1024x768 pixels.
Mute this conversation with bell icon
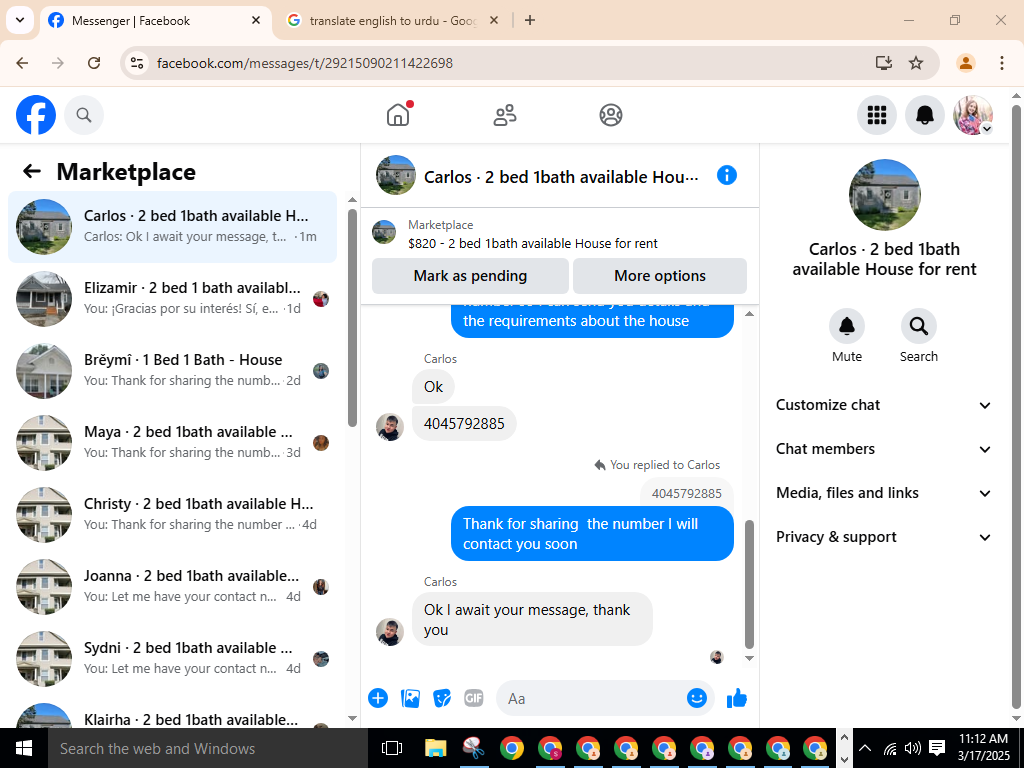pyautogui.click(x=846, y=325)
